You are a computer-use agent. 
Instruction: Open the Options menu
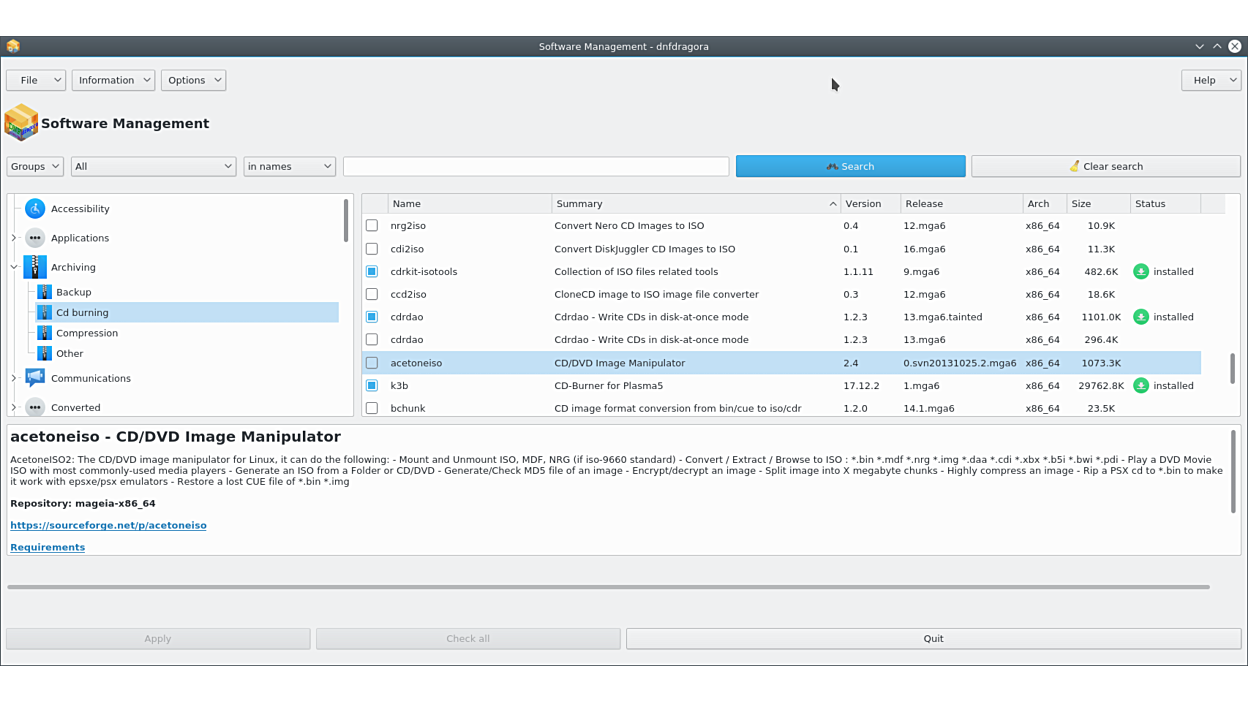193,80
